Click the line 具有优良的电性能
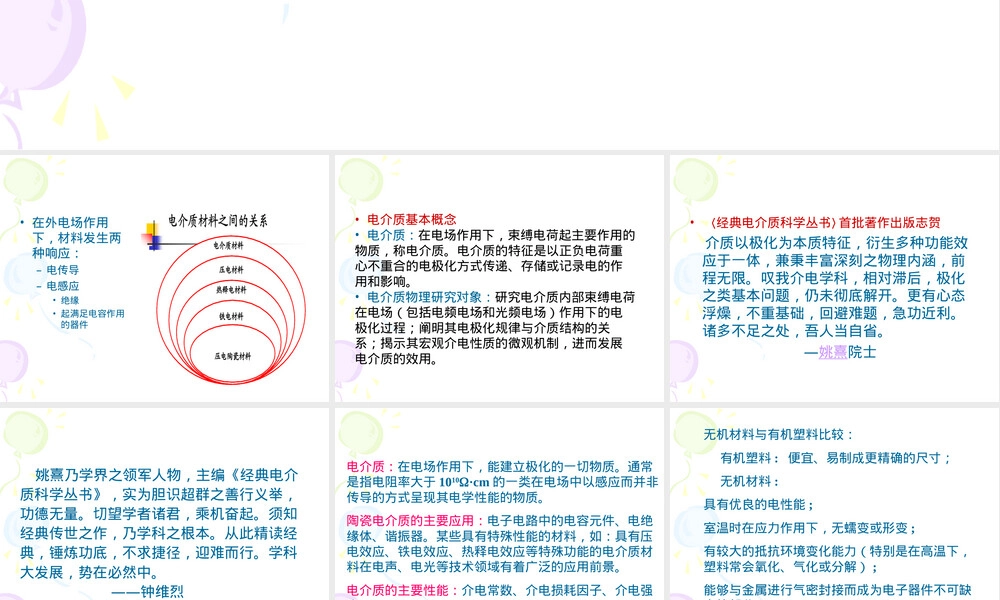 (x=759, y=504)
